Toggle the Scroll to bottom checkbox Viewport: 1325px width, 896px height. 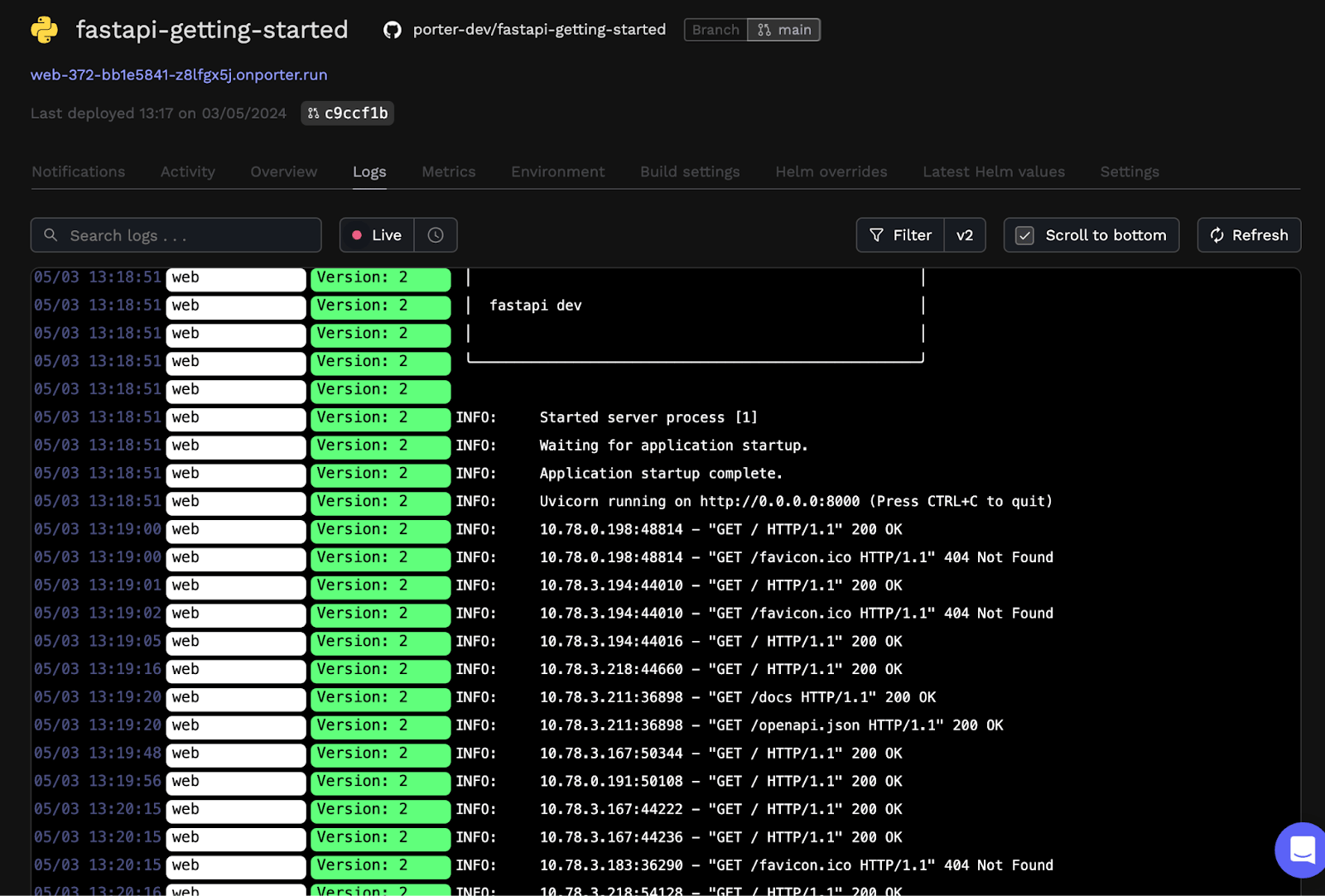pyautogui.click(x=1024, y=235)
